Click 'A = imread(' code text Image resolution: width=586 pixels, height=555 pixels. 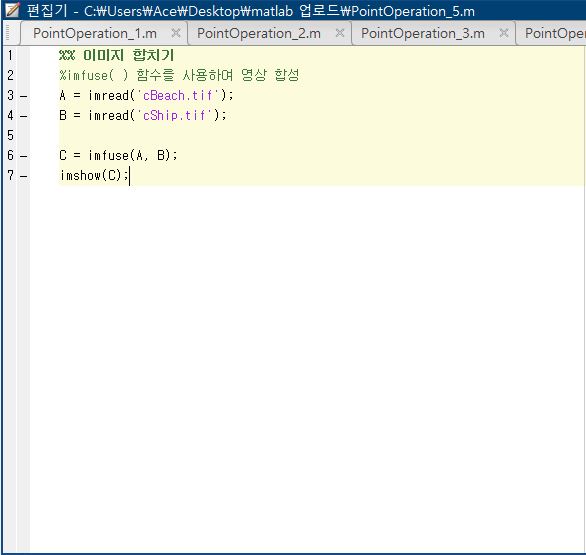tap(97, 96)
